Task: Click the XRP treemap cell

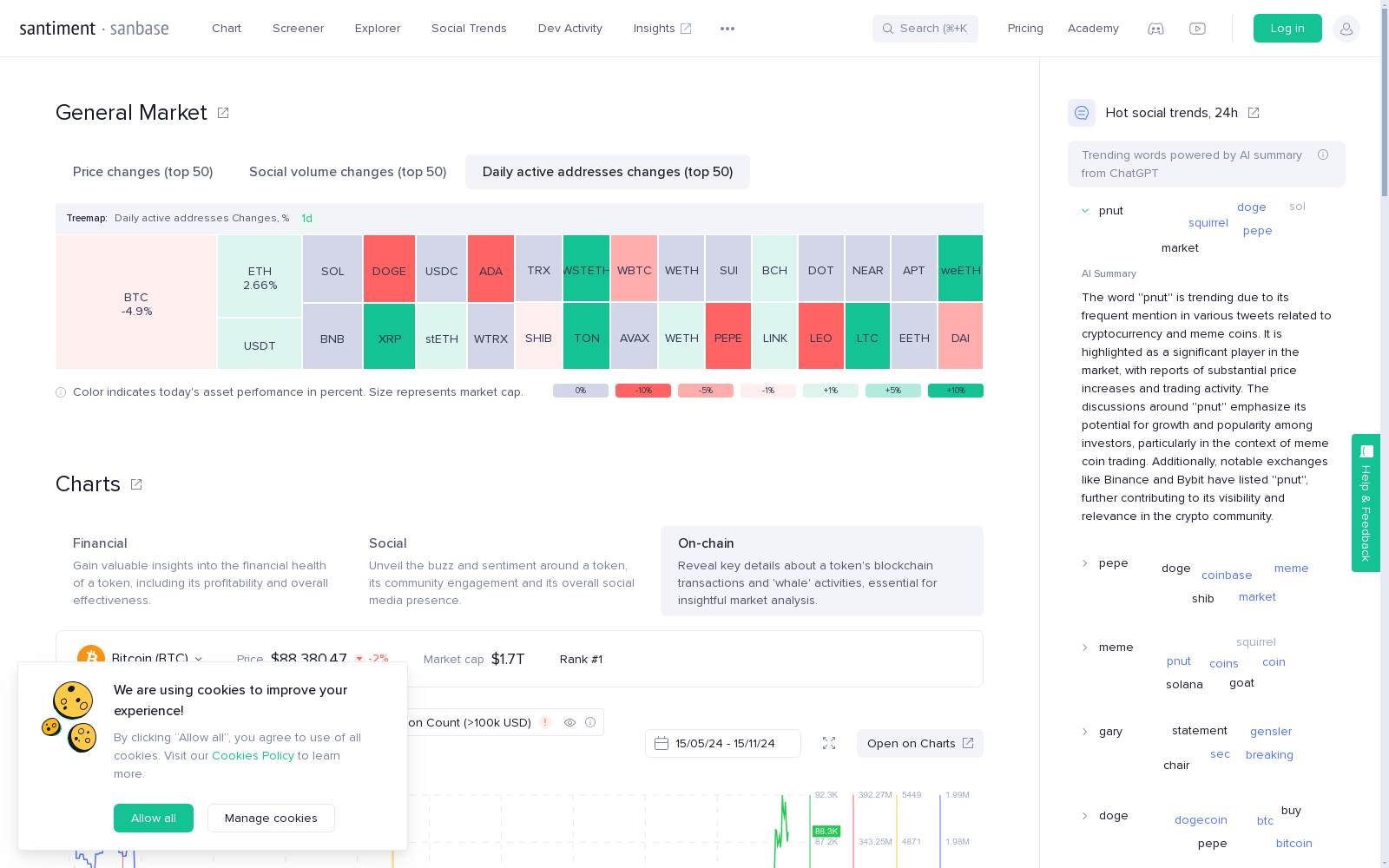Action: (x=389, y=337)
